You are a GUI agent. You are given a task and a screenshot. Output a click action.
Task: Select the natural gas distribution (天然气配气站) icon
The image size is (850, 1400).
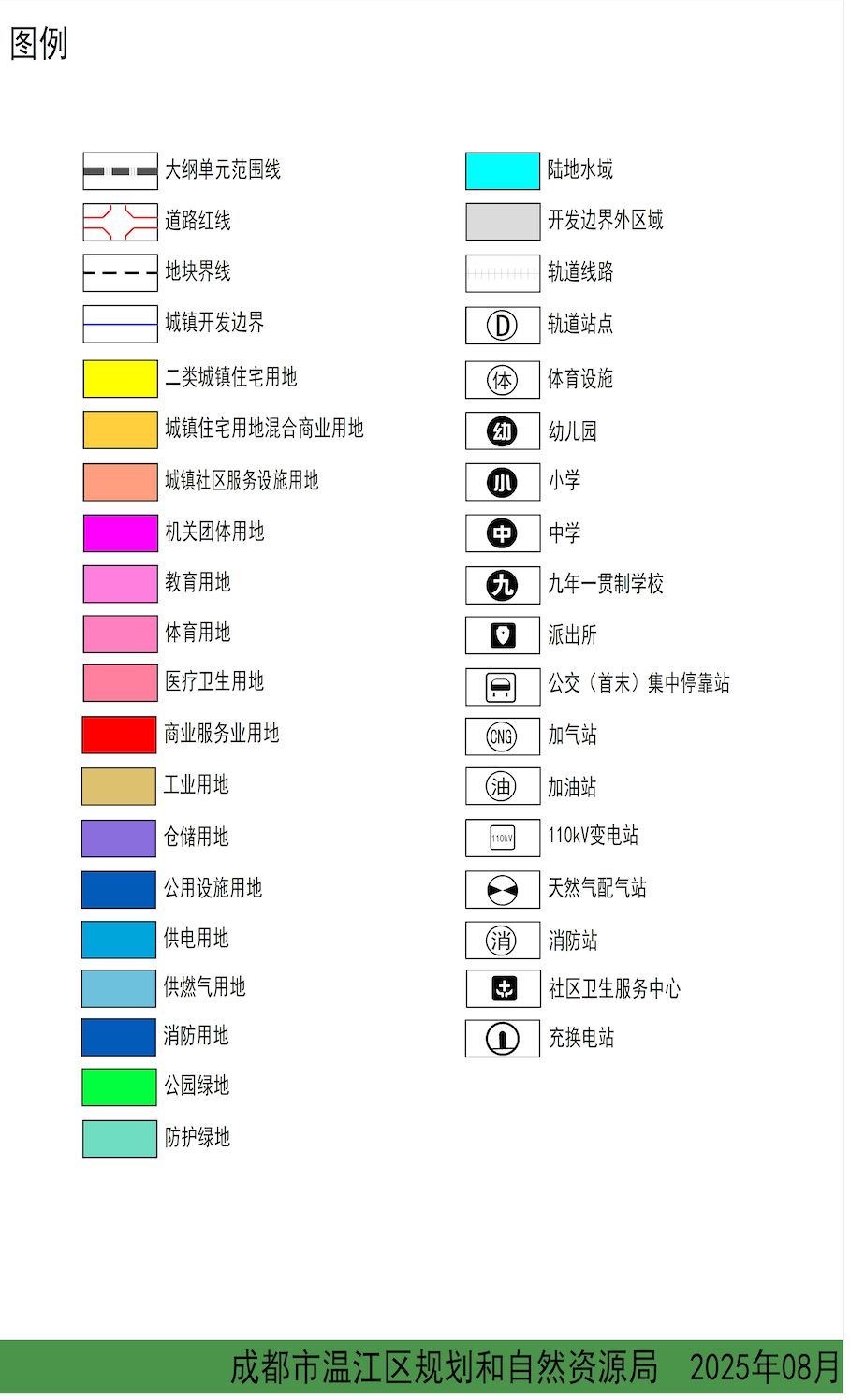(x=502, y=890)
